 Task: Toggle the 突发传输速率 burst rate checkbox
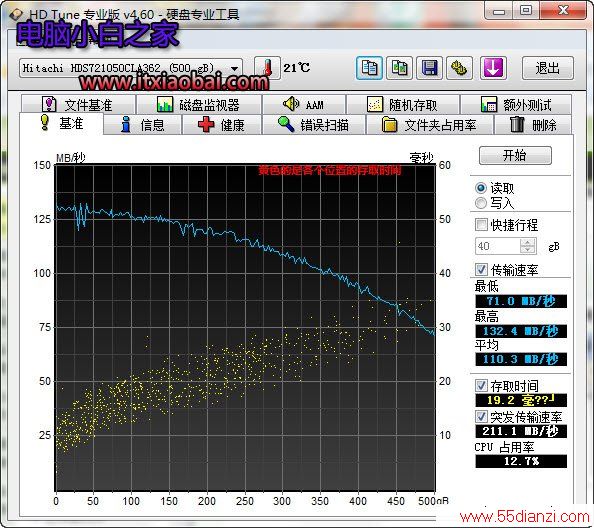pos(481,417)
